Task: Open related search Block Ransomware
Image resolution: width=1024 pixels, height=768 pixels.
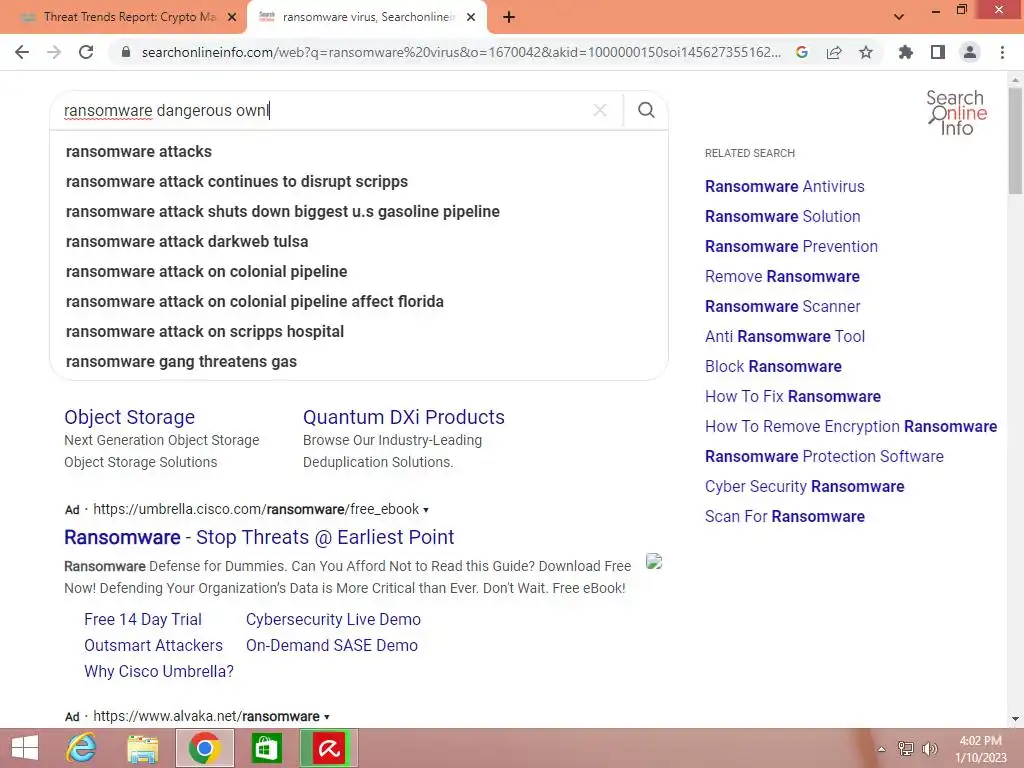Action: [x=773, y=367]
